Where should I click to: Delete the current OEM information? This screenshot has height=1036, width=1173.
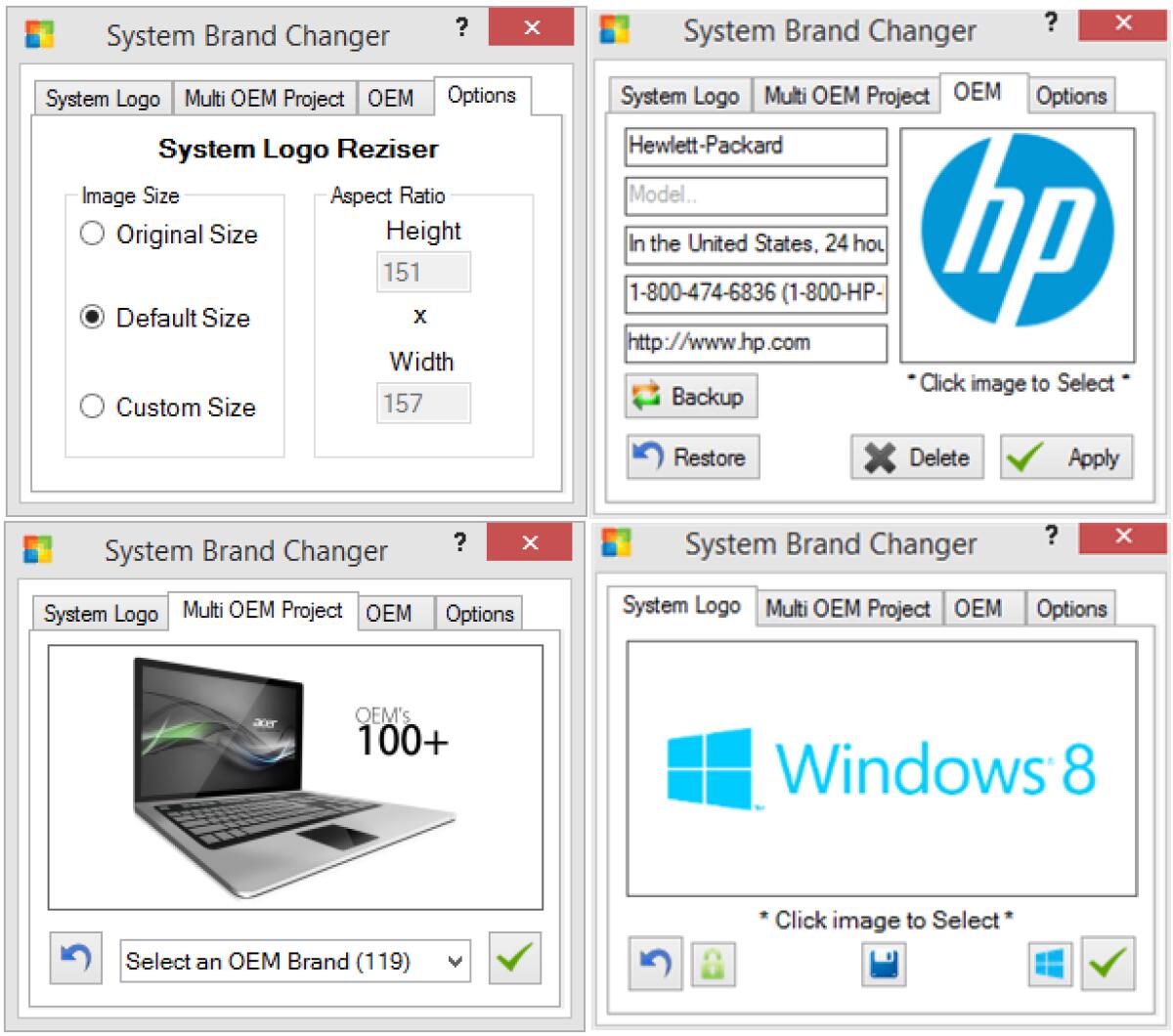917,456
